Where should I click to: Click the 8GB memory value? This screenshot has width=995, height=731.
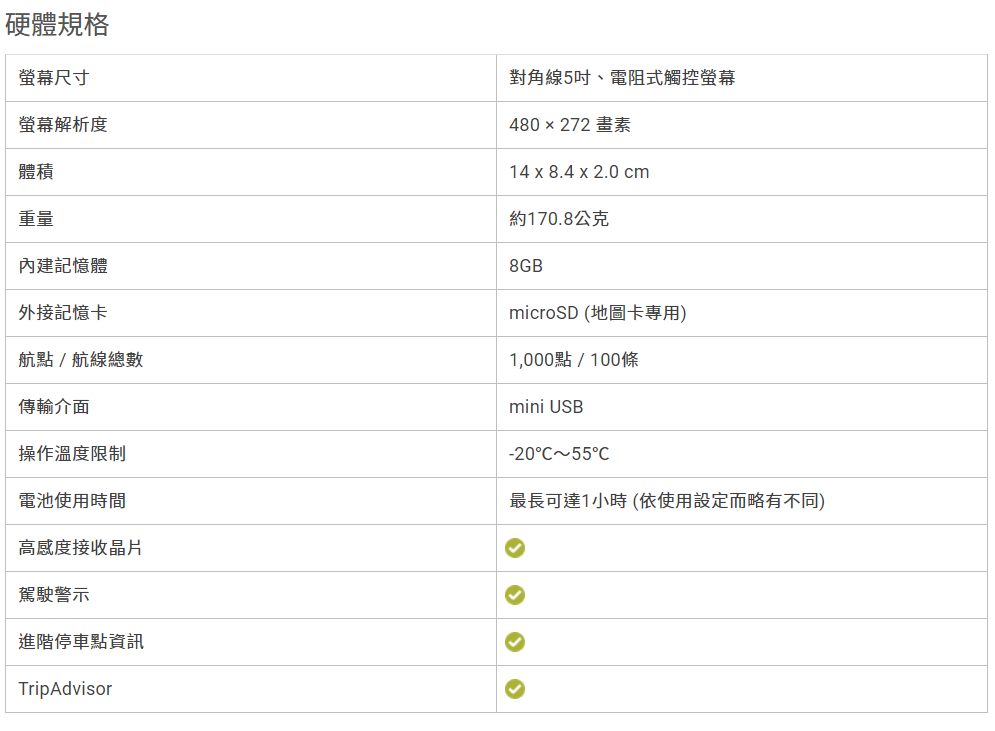coord(525,266)
